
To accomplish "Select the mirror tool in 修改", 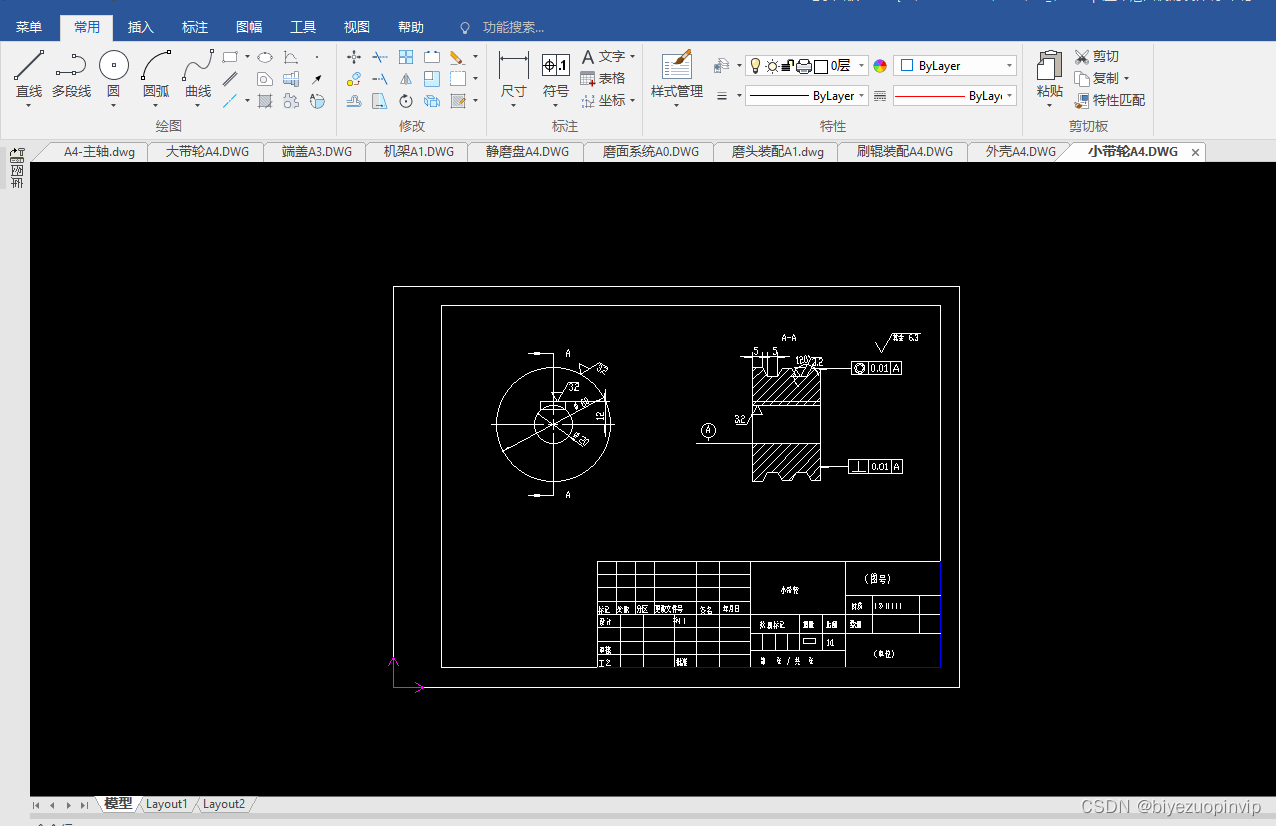I will pos(406,78).
